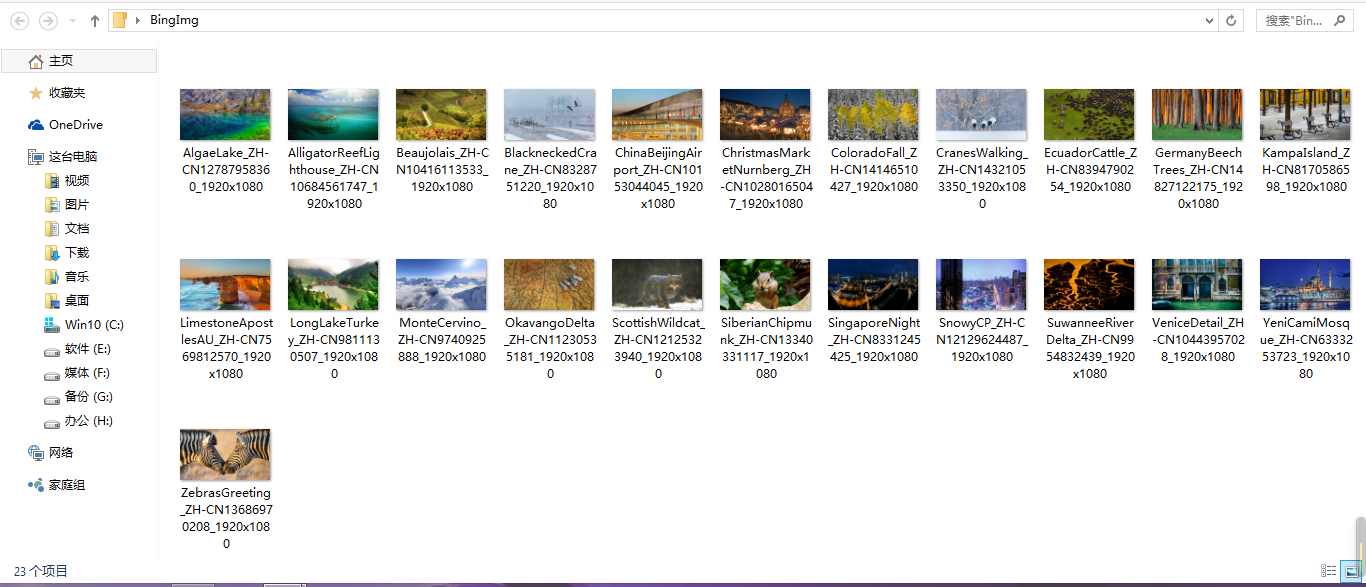Select MonteCervino image thumbnail
The height and width of the screenshot is (587, 1366).
tap(441, 285)
